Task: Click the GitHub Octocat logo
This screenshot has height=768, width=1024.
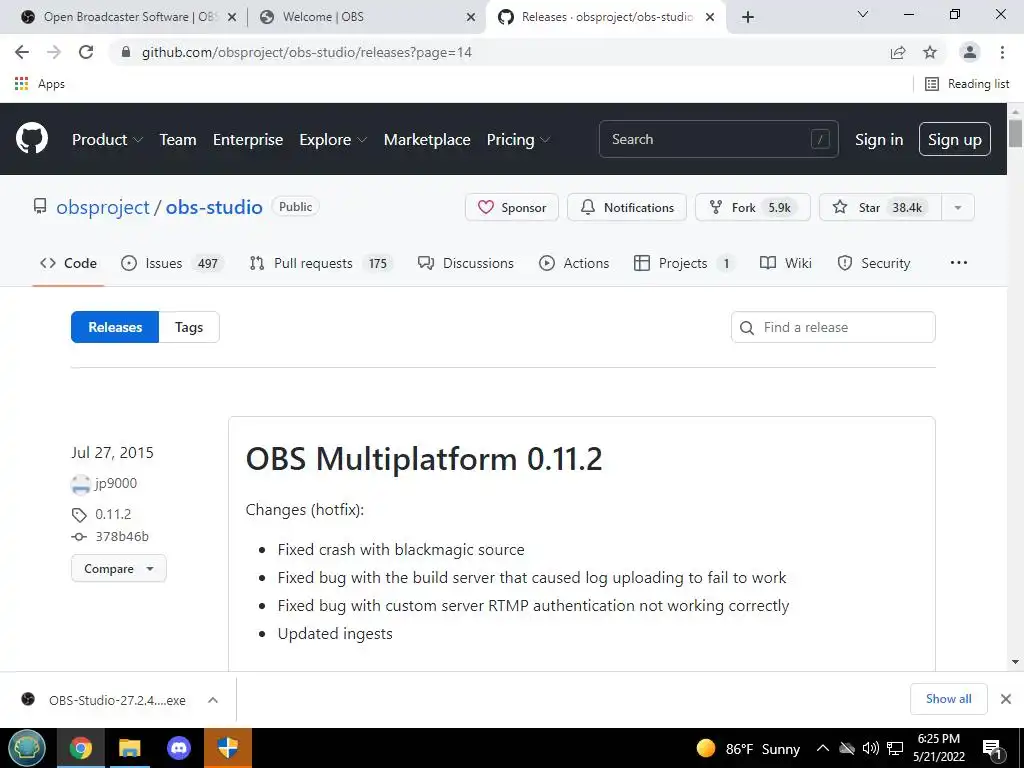Action: [x=31, y=138]
